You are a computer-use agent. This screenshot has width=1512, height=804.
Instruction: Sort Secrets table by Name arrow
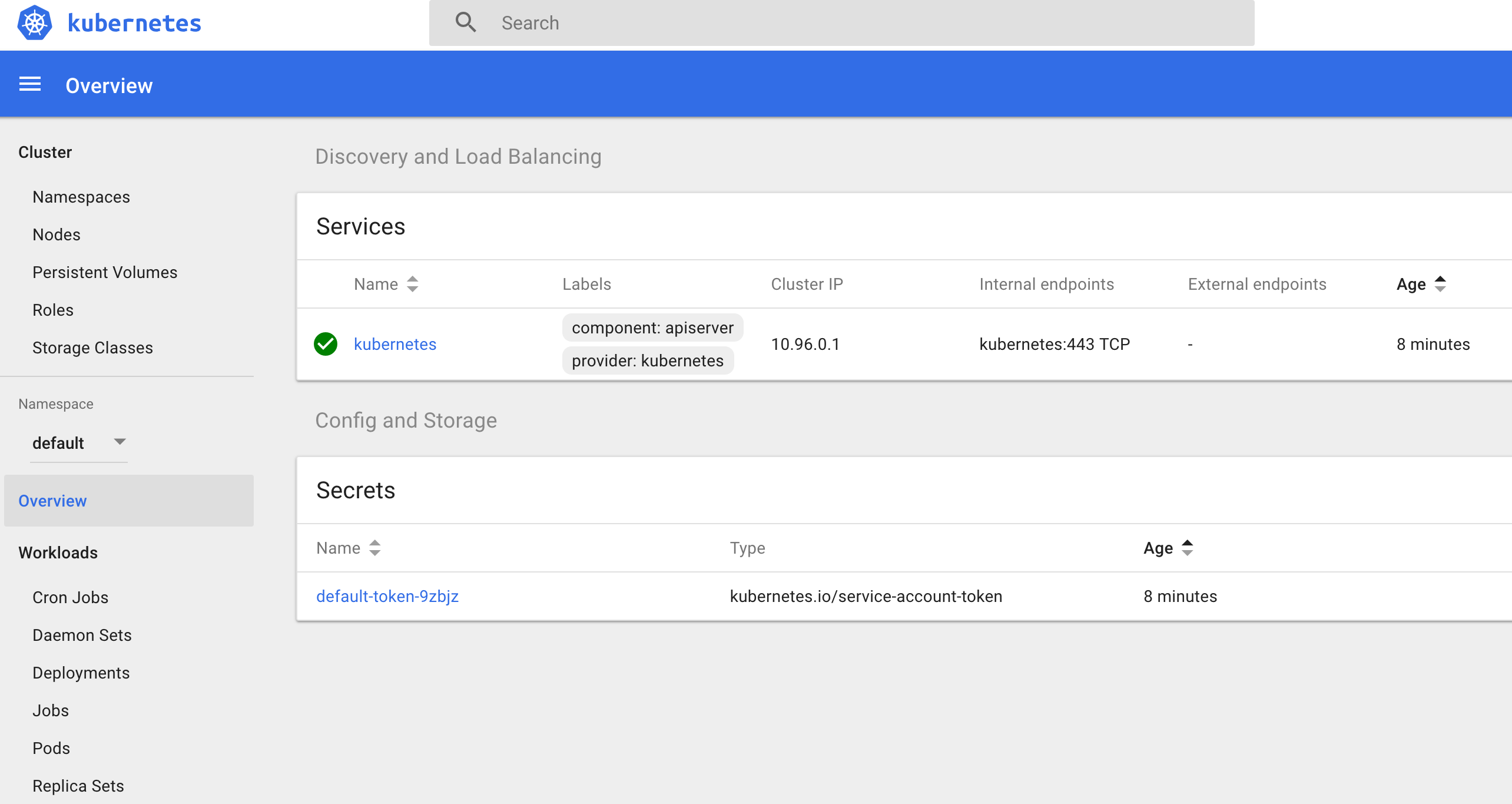point(374,548)
